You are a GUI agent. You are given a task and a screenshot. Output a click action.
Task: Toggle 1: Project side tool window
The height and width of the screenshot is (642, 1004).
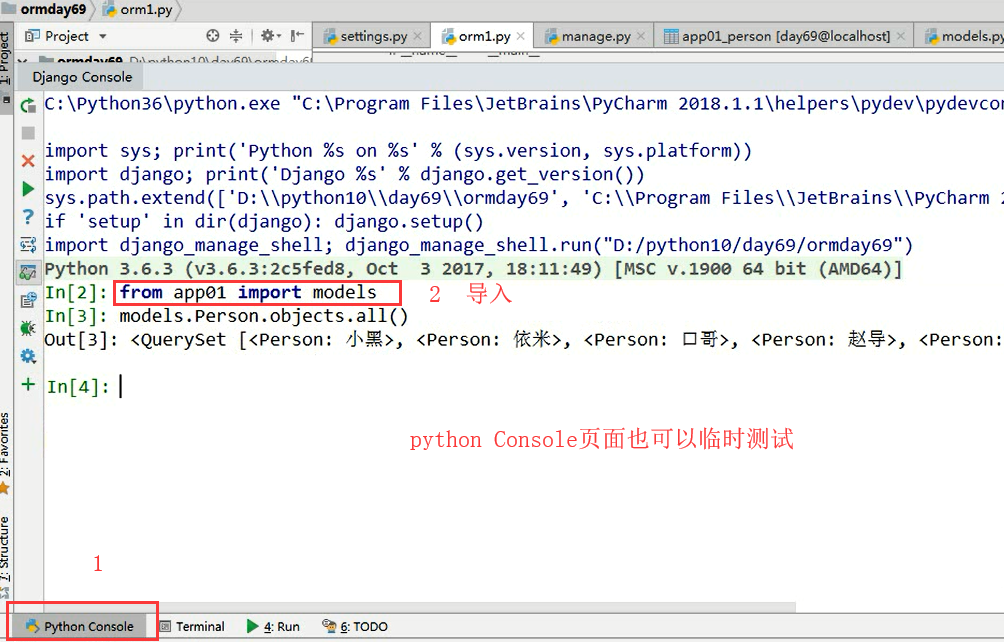6,66
